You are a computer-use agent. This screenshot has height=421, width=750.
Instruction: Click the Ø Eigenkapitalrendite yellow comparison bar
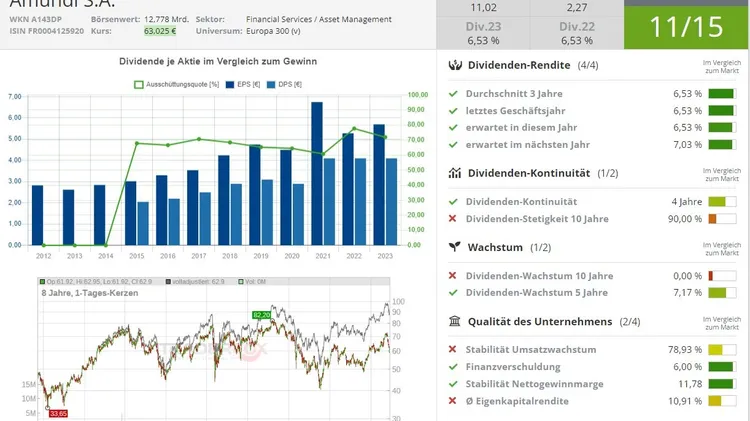[722, 401]
